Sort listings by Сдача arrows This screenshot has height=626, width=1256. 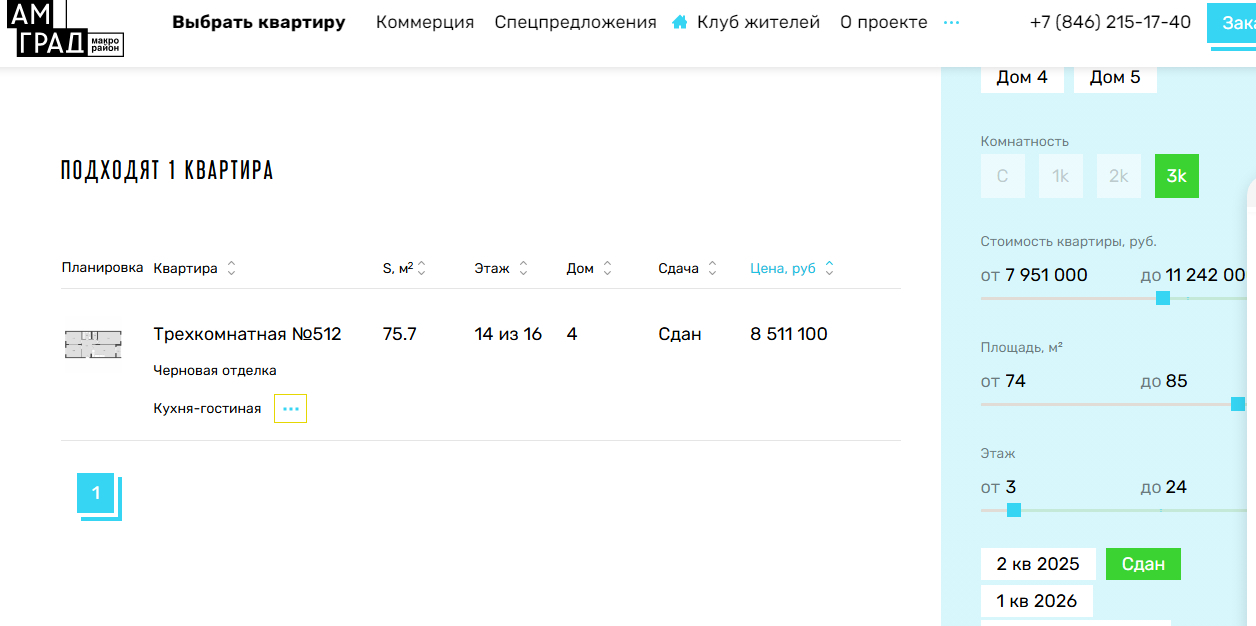click(712, 268)
